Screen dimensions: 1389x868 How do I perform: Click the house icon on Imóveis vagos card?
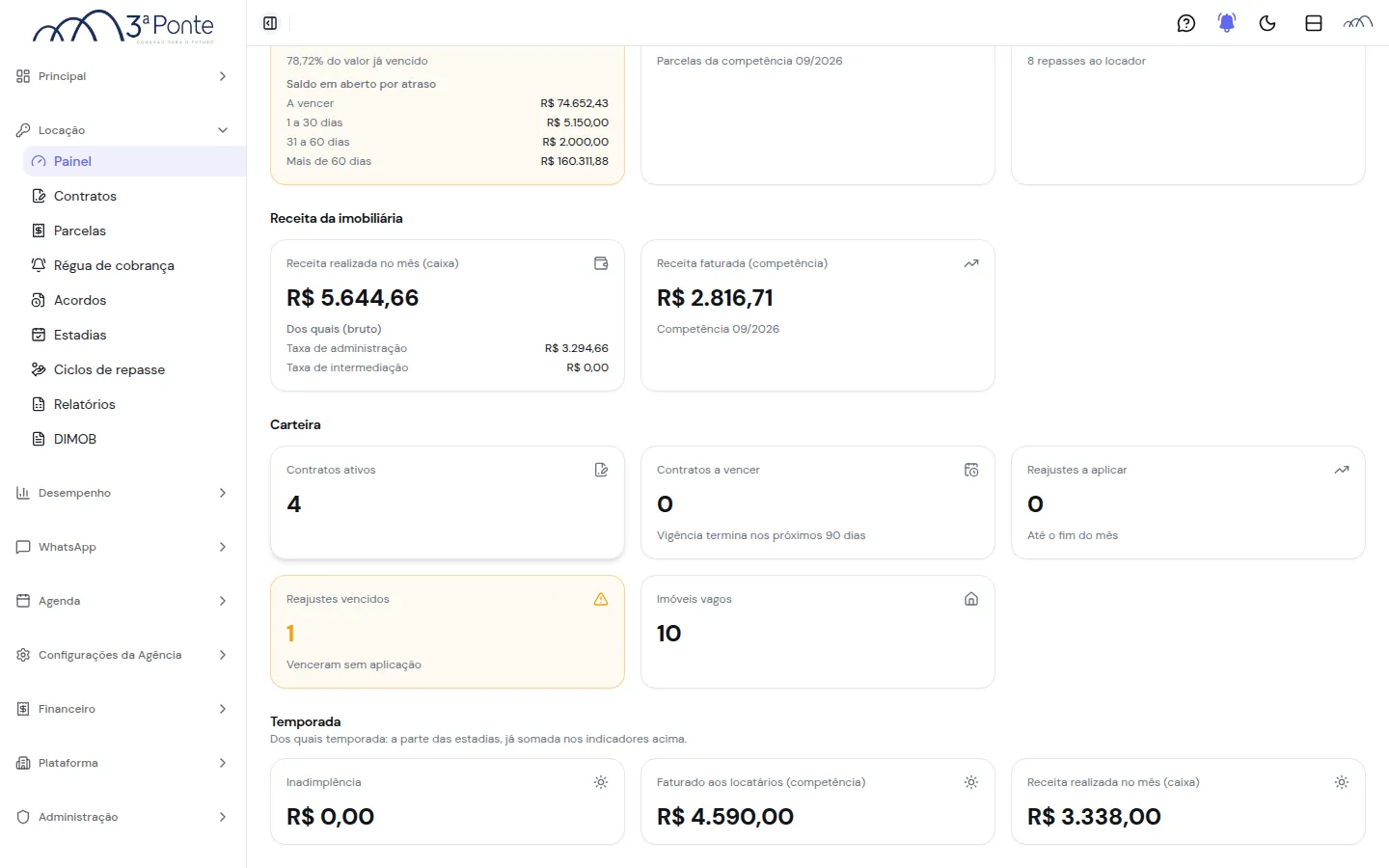(971, 599)
